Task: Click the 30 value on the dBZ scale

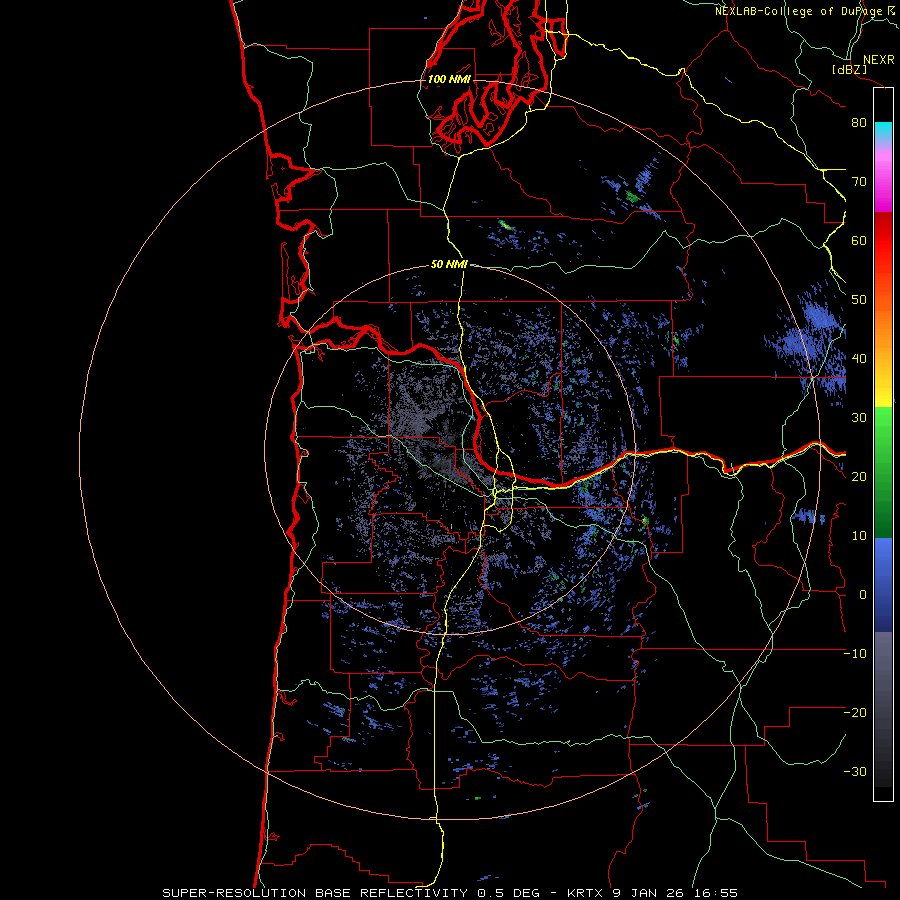Action: 859,417
